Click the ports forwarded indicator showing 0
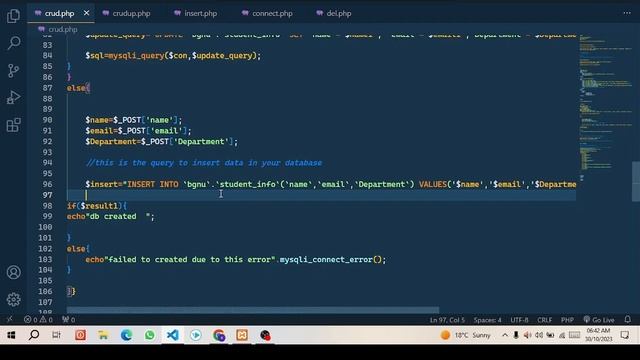Viewport: 640px width, 360px height. 69,320
